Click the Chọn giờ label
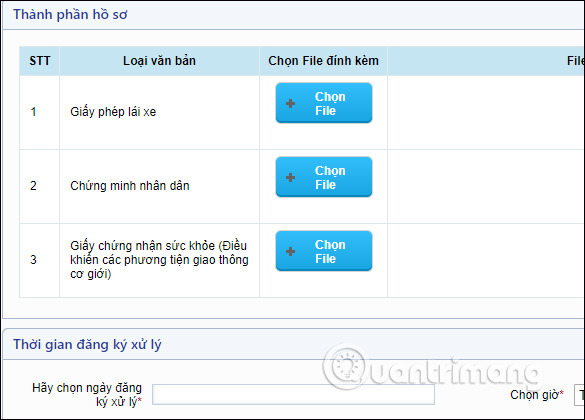Screen dimensions: 585x420 [x=536, y=395]
